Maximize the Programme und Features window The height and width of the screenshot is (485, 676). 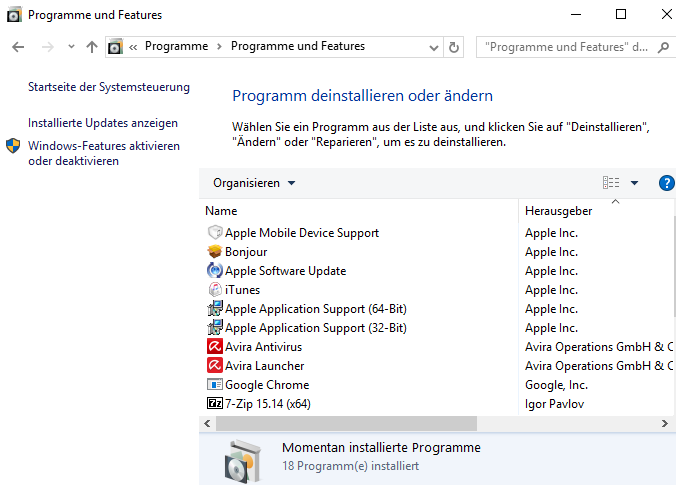point(621,14)
